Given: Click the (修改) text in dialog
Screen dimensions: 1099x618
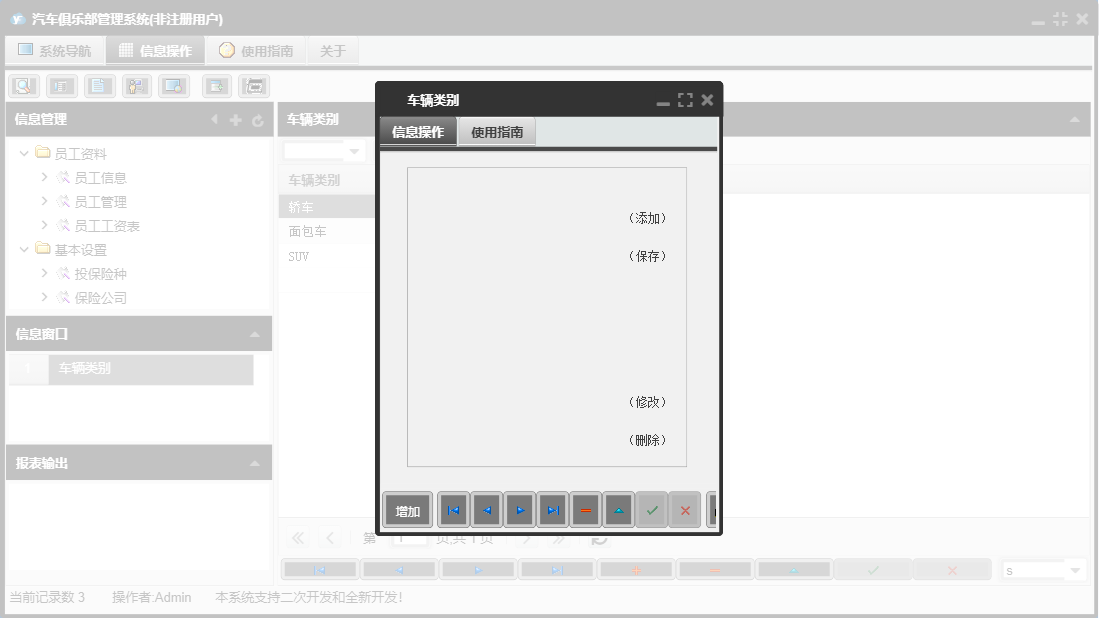Looking at the screenshot, I should [x=647, y=402].
